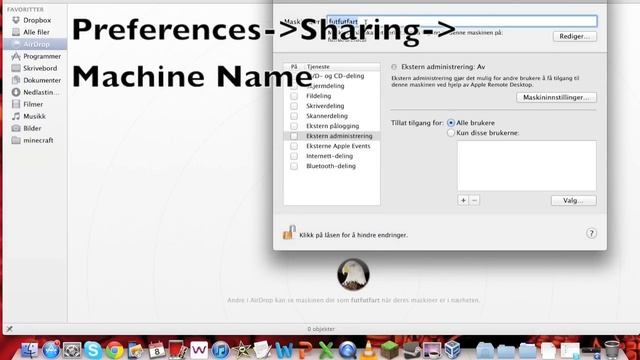Viewport: 640px width, 360px height.
Task: Enable the Ekstern administrering checkbox
Action: point(294,136)
